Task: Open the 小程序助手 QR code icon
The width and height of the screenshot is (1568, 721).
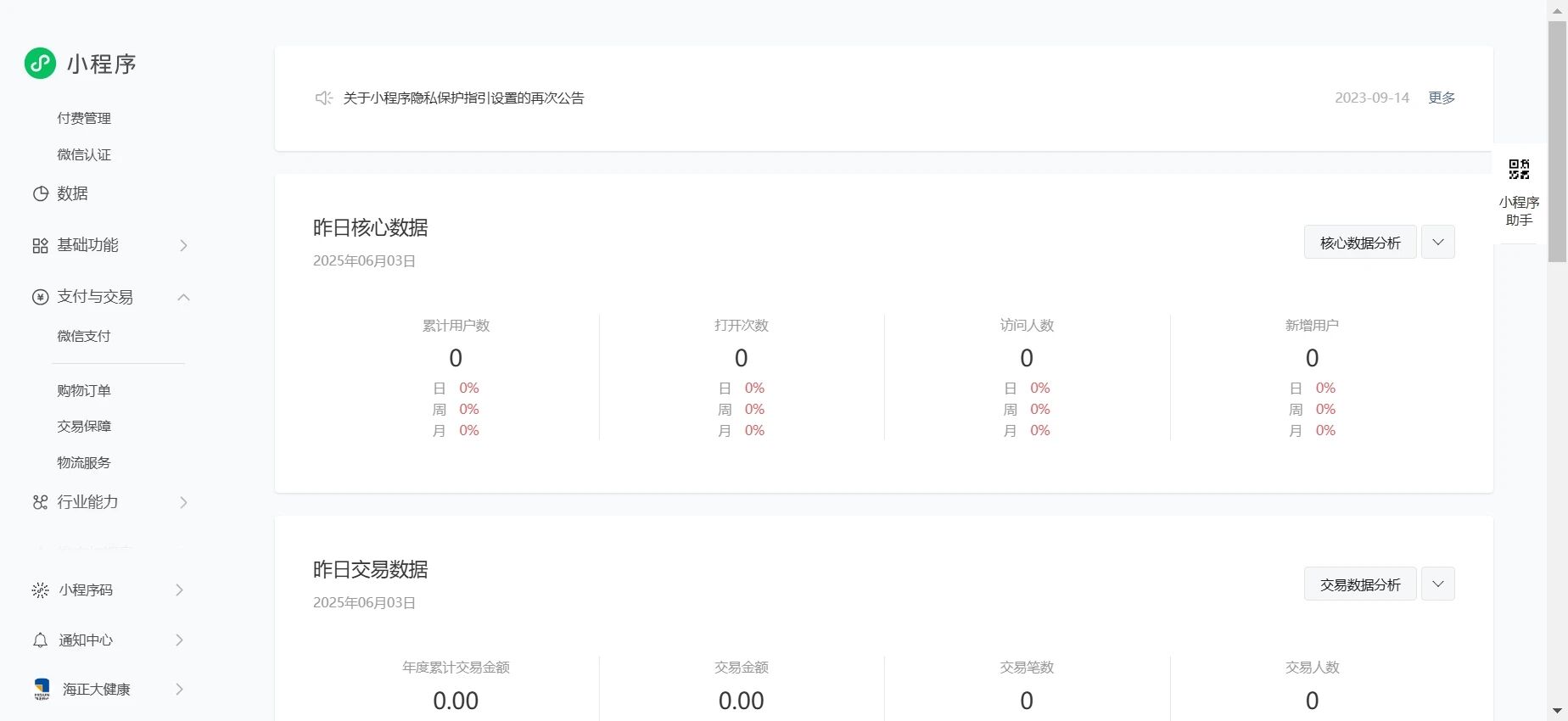Action: pyautogui.click(x=1519, y=169)
